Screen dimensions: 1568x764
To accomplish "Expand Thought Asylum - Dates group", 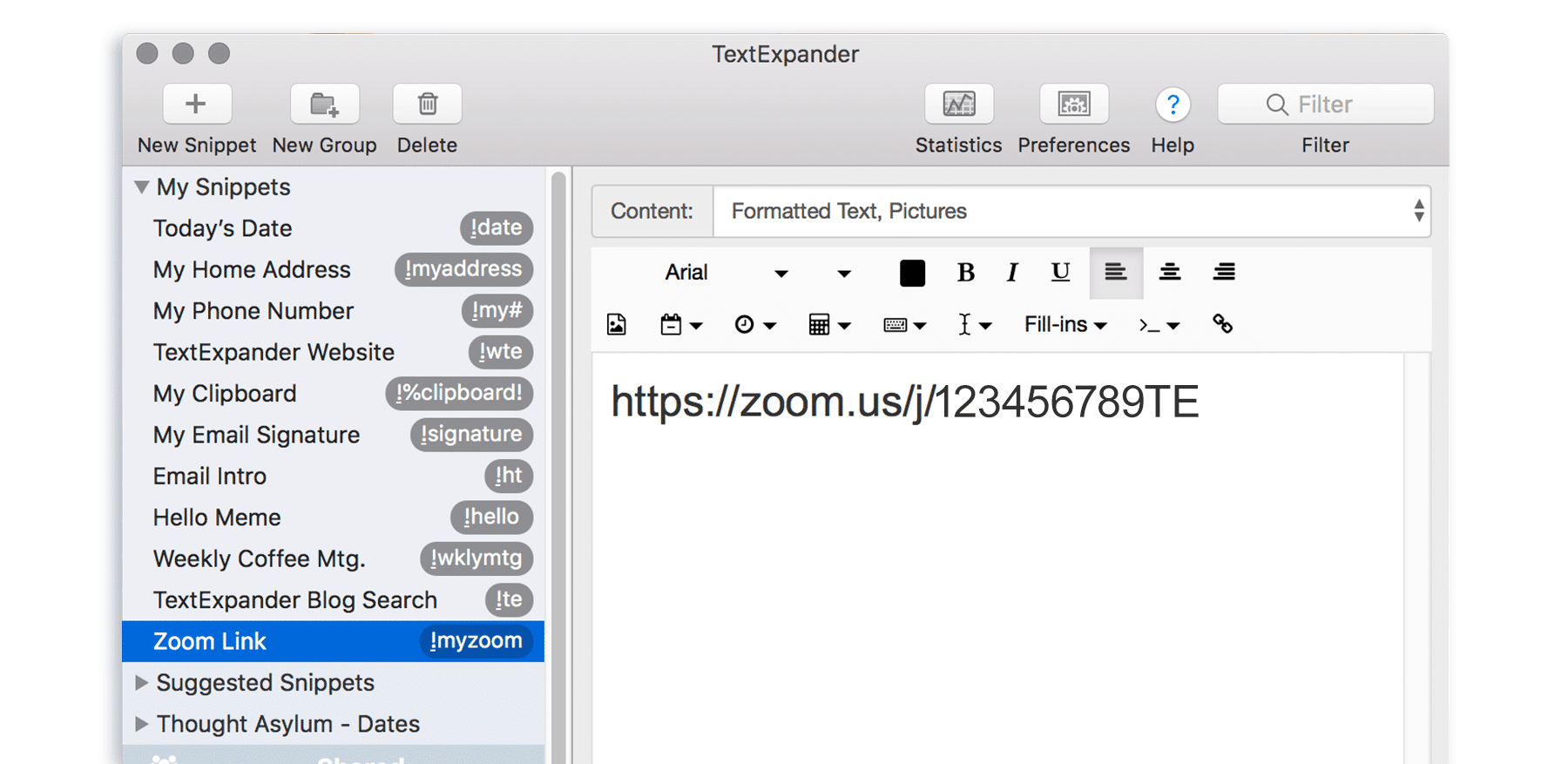I will click(141, 724).
